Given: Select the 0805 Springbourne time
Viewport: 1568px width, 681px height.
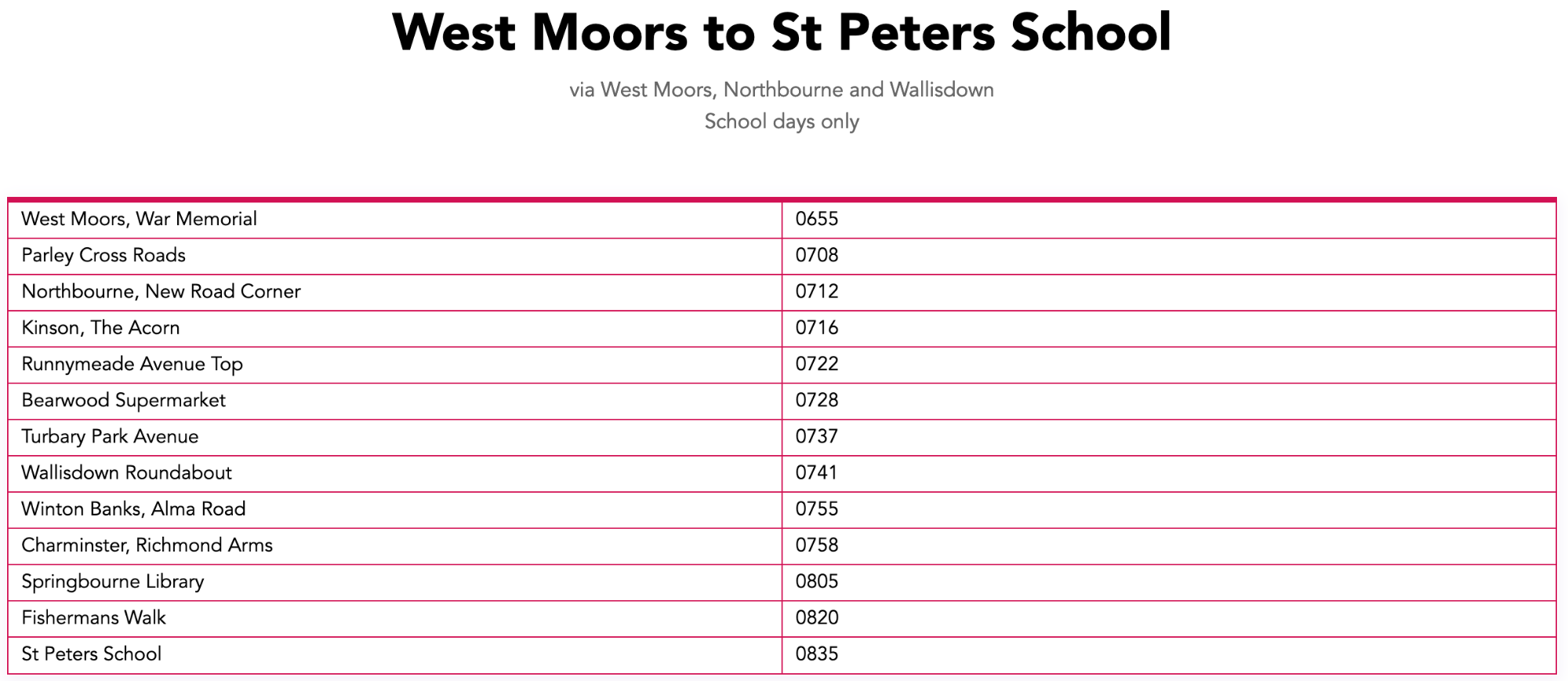Looking at the screenshot, I should point(817,581).
